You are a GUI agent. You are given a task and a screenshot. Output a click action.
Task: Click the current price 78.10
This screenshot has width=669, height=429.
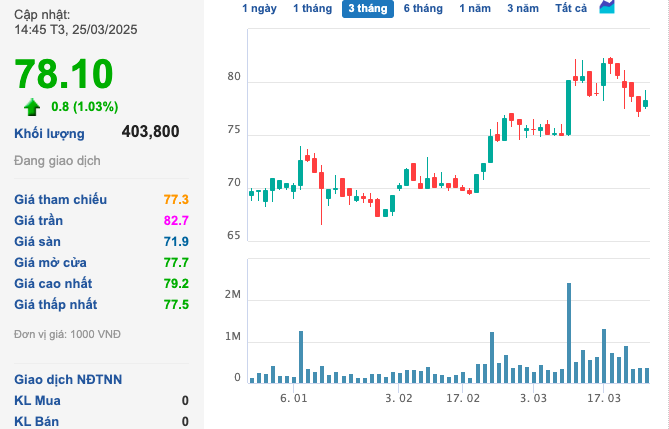(64, 75)
